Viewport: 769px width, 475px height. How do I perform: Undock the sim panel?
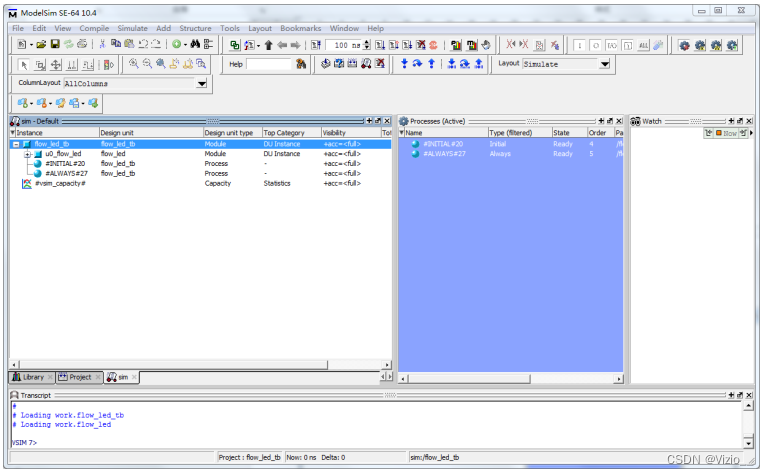tap(378, 121)
